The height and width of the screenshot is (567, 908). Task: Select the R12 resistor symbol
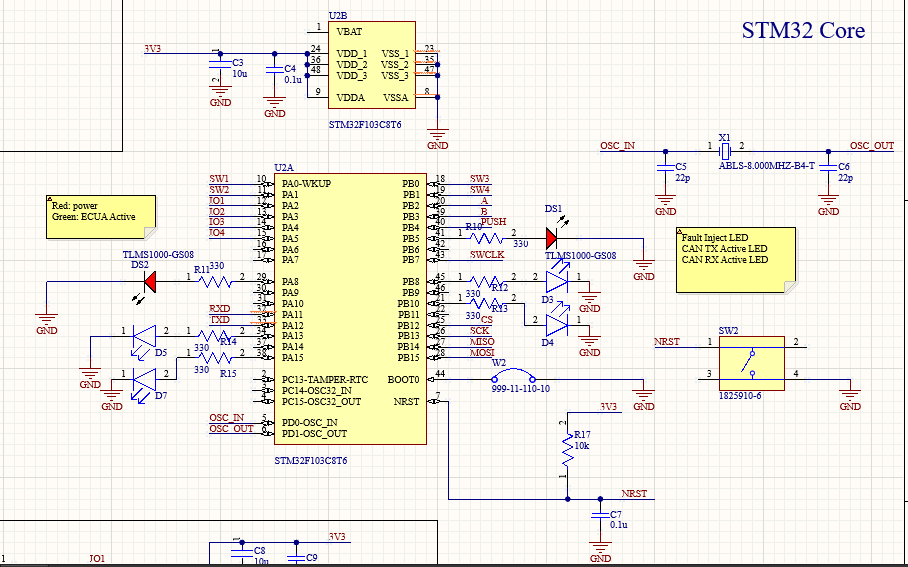click(486, 281)
